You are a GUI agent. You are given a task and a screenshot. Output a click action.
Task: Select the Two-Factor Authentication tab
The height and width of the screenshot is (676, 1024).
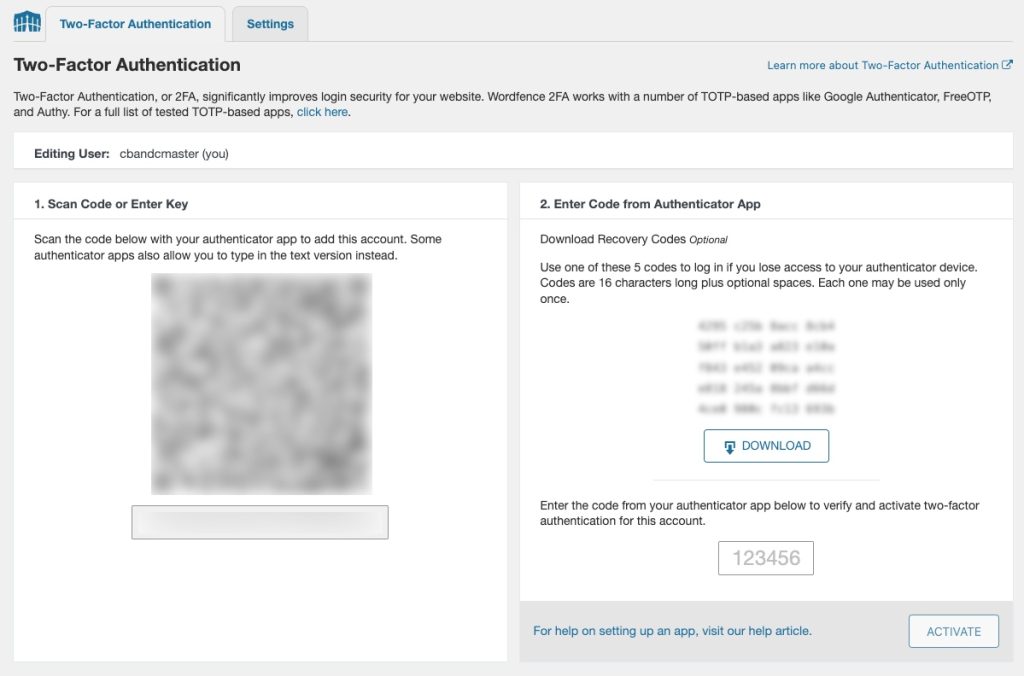(135, 24)
